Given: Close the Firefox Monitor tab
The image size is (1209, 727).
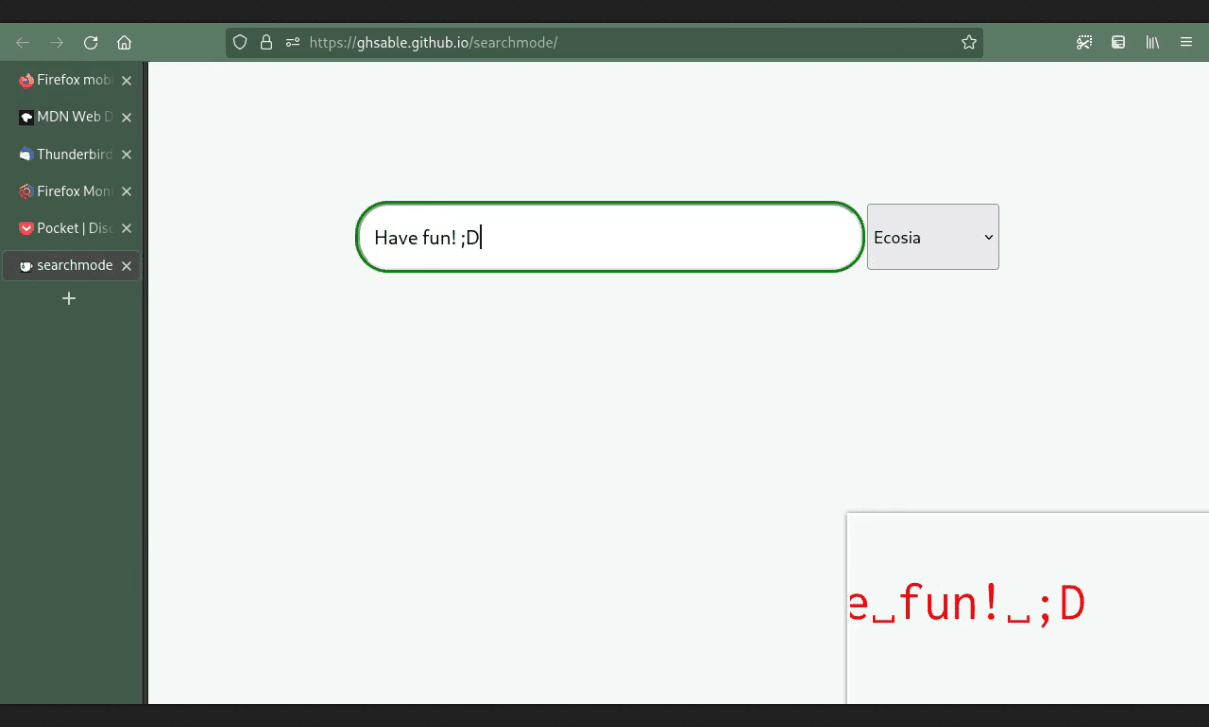Looking at the screenshot, I should 126,192.
